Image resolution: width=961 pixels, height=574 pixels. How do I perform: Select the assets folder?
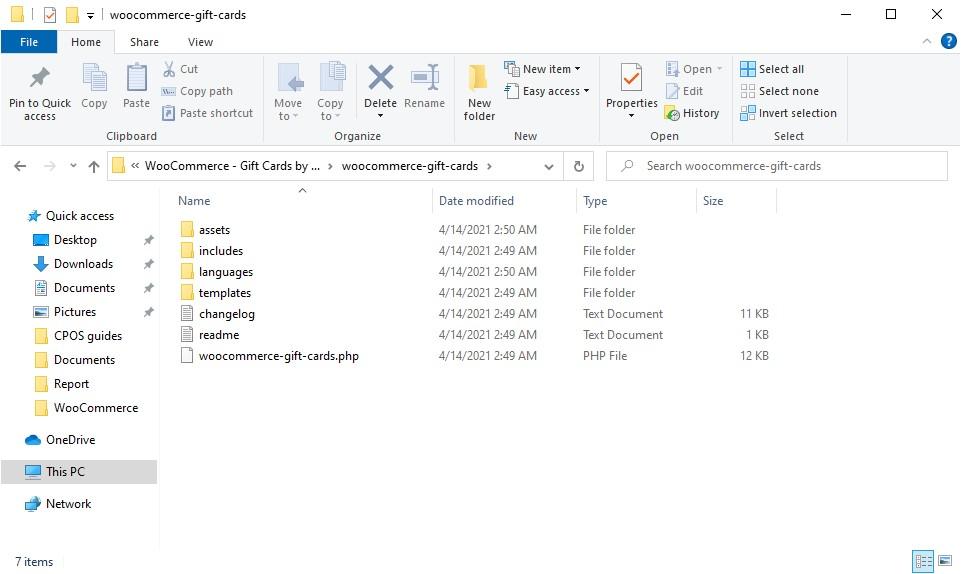click(214, 230)
